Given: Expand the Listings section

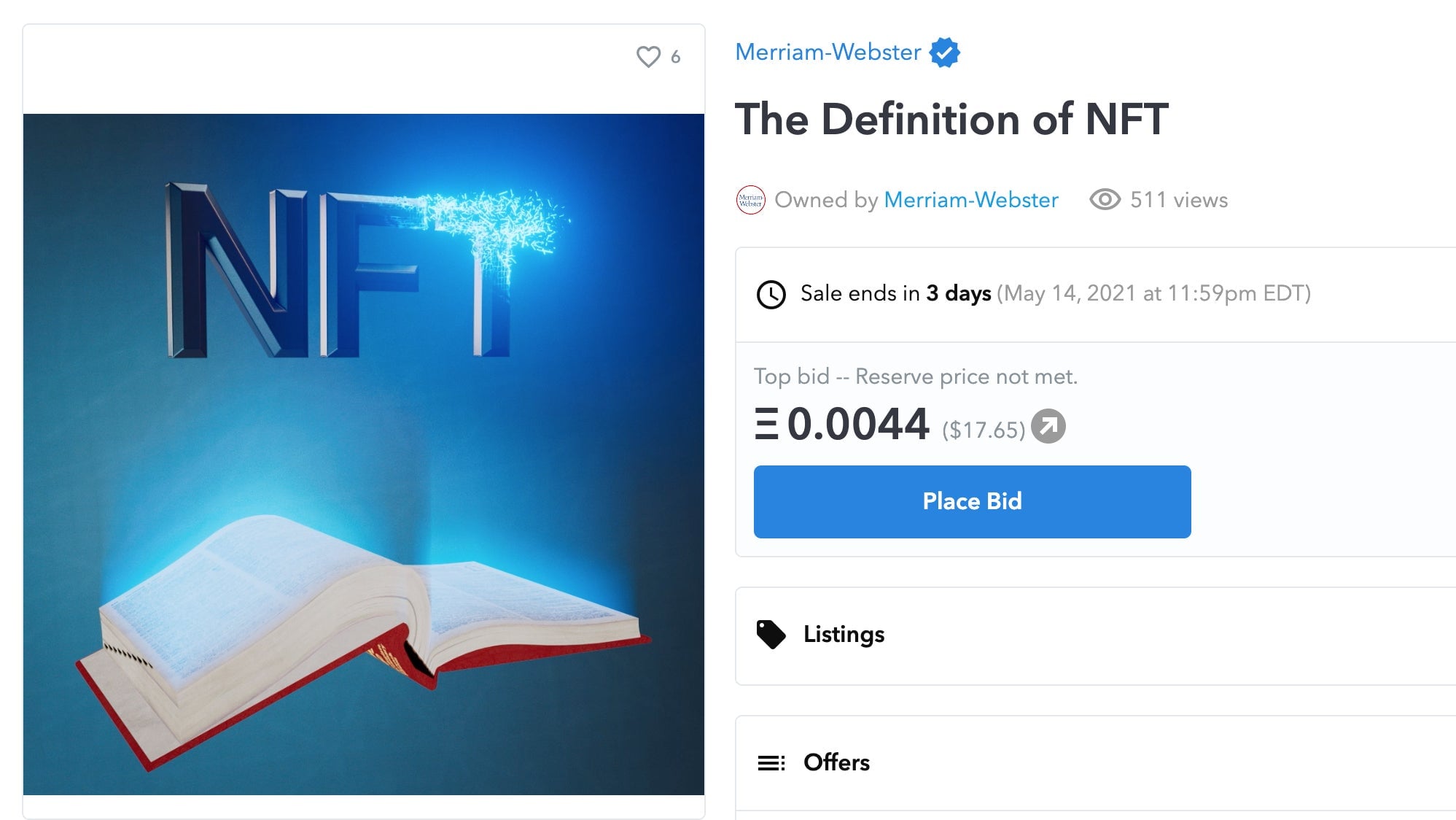Looking at the screenshot, I should (x=844, y=635).
